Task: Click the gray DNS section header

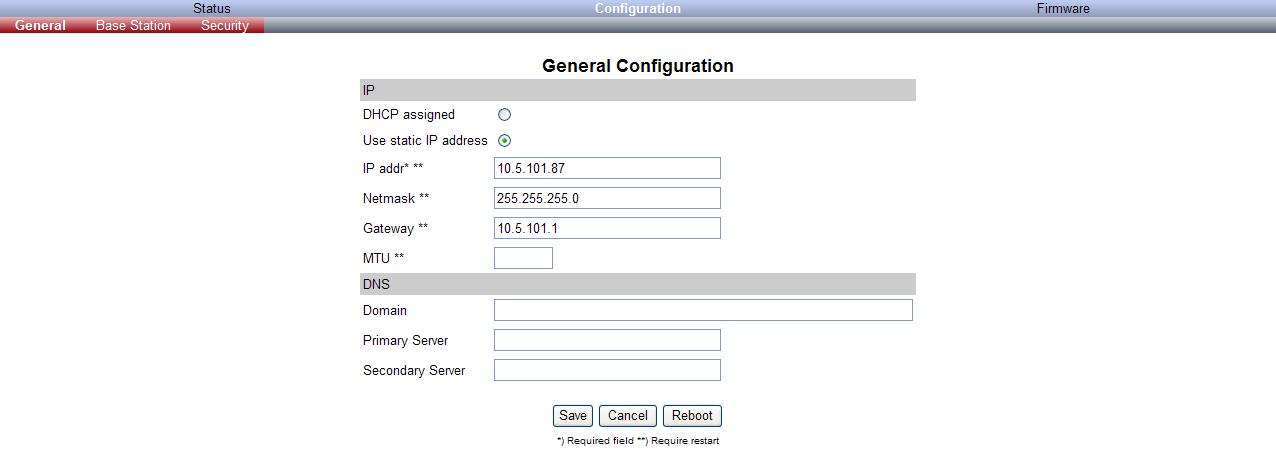Action: coord(638,284)
